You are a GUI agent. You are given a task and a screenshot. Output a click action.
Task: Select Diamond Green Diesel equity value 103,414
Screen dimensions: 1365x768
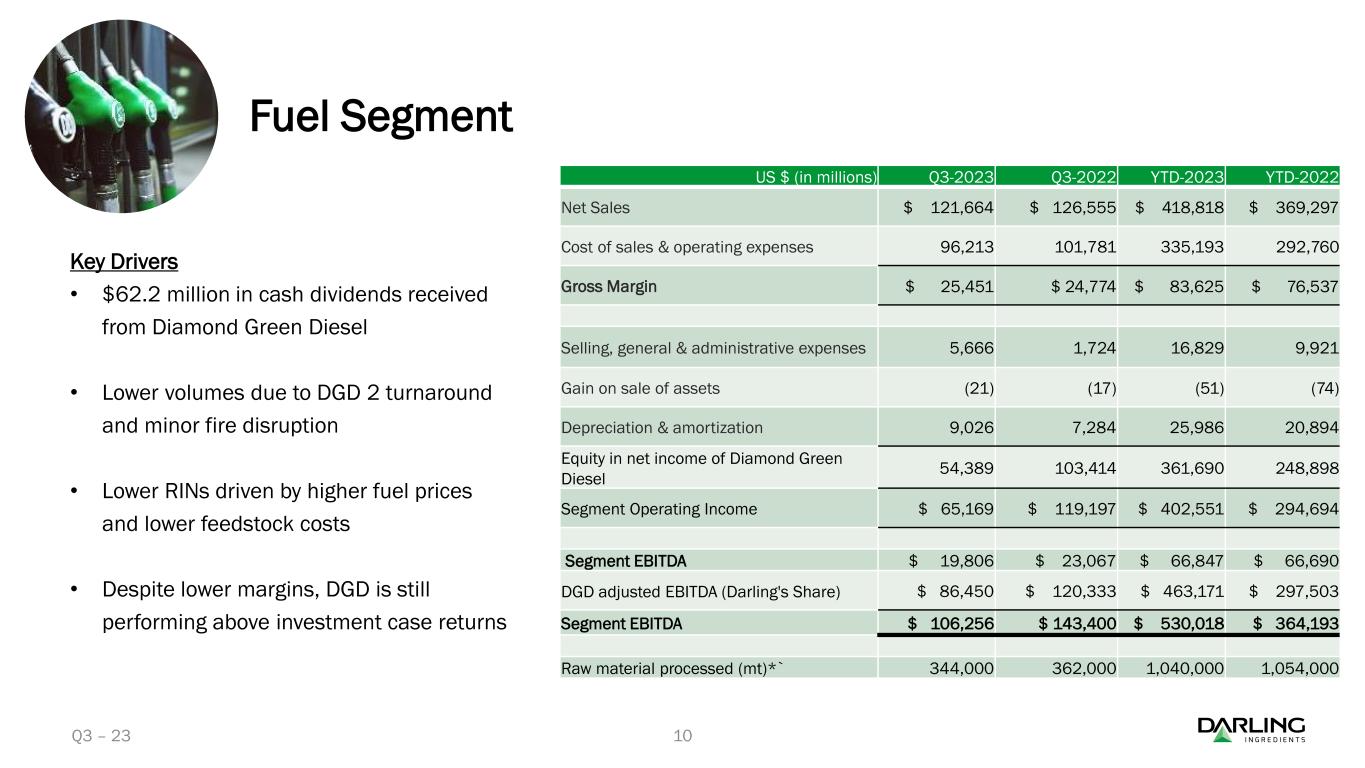pyautogui.click(x=1082, y=468)
